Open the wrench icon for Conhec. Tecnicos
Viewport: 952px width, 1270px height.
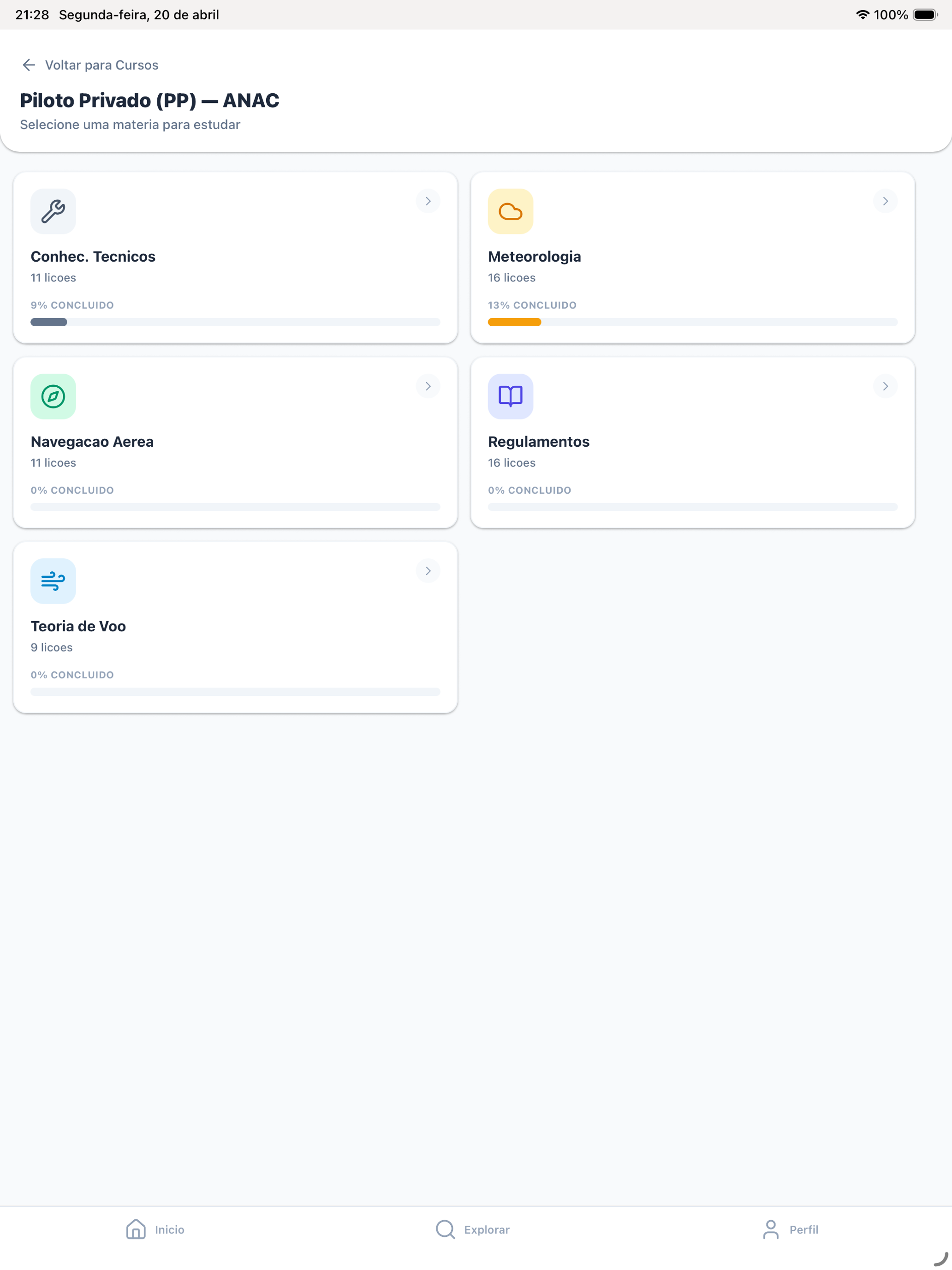coord(53,211)
